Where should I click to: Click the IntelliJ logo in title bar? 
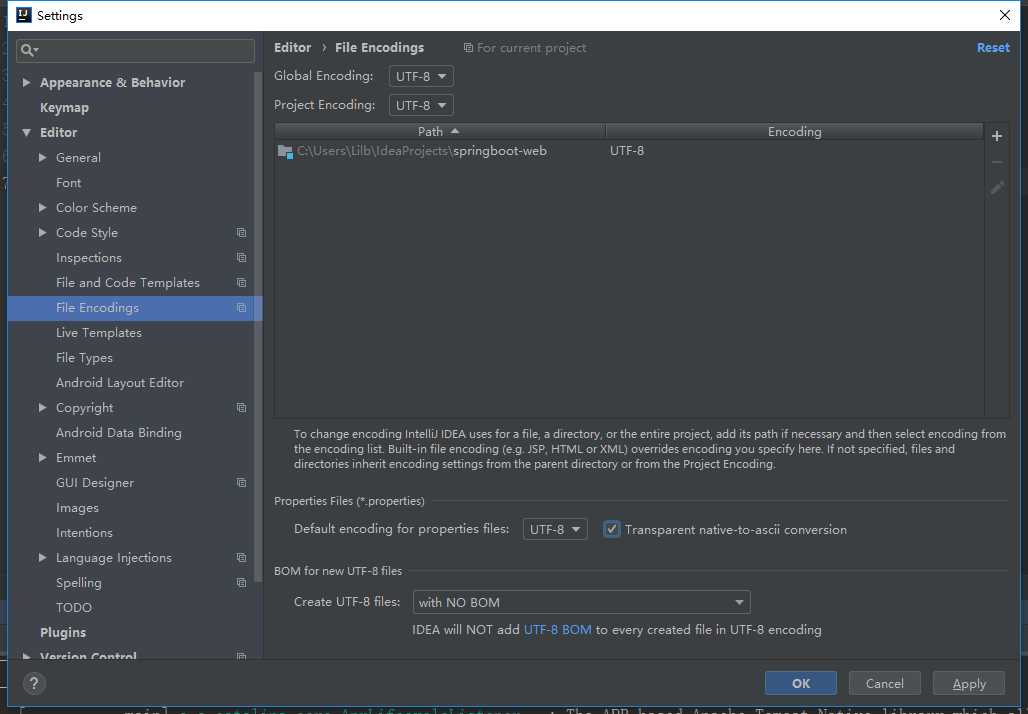24,15
